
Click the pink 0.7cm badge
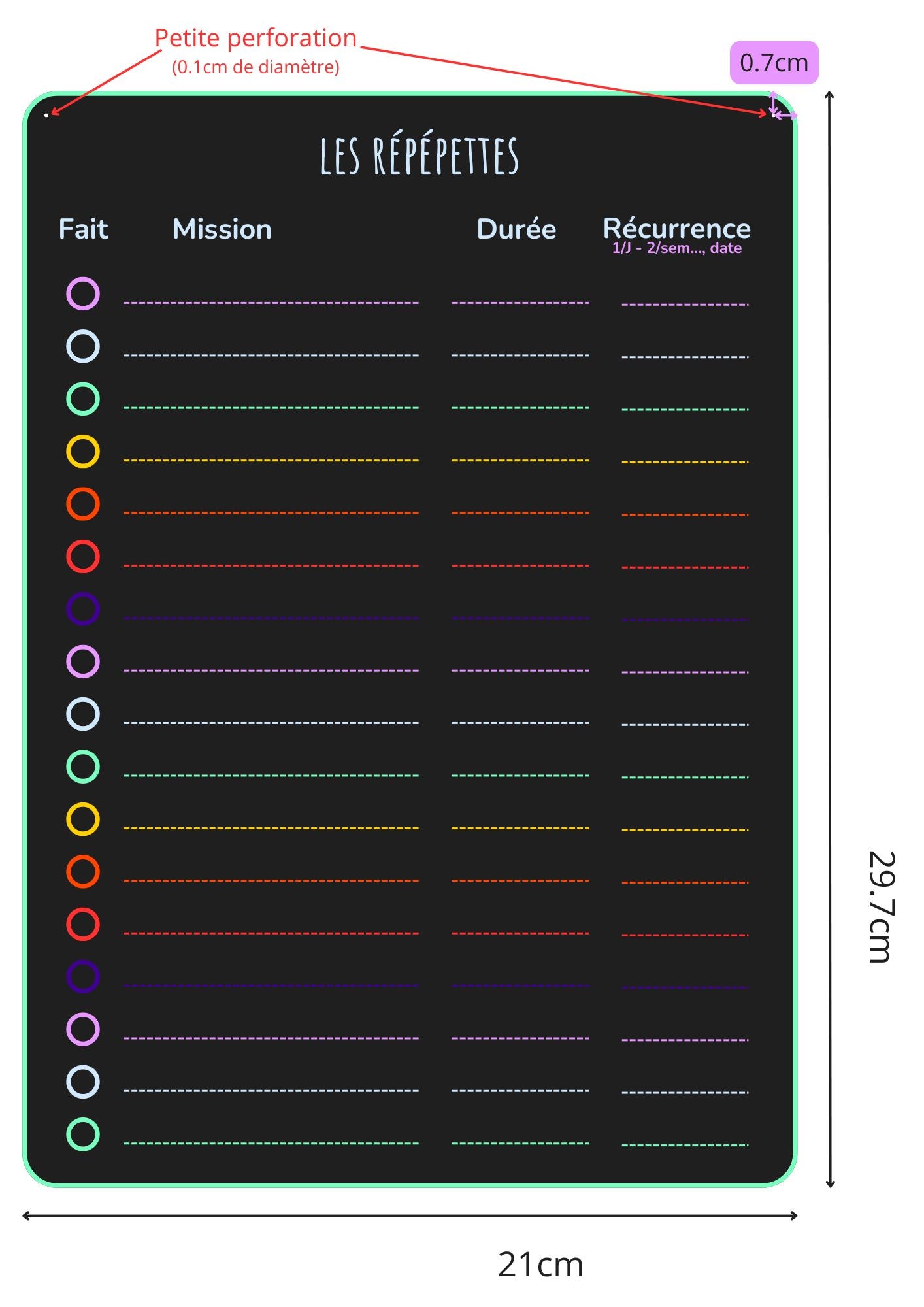coord(774,63)
